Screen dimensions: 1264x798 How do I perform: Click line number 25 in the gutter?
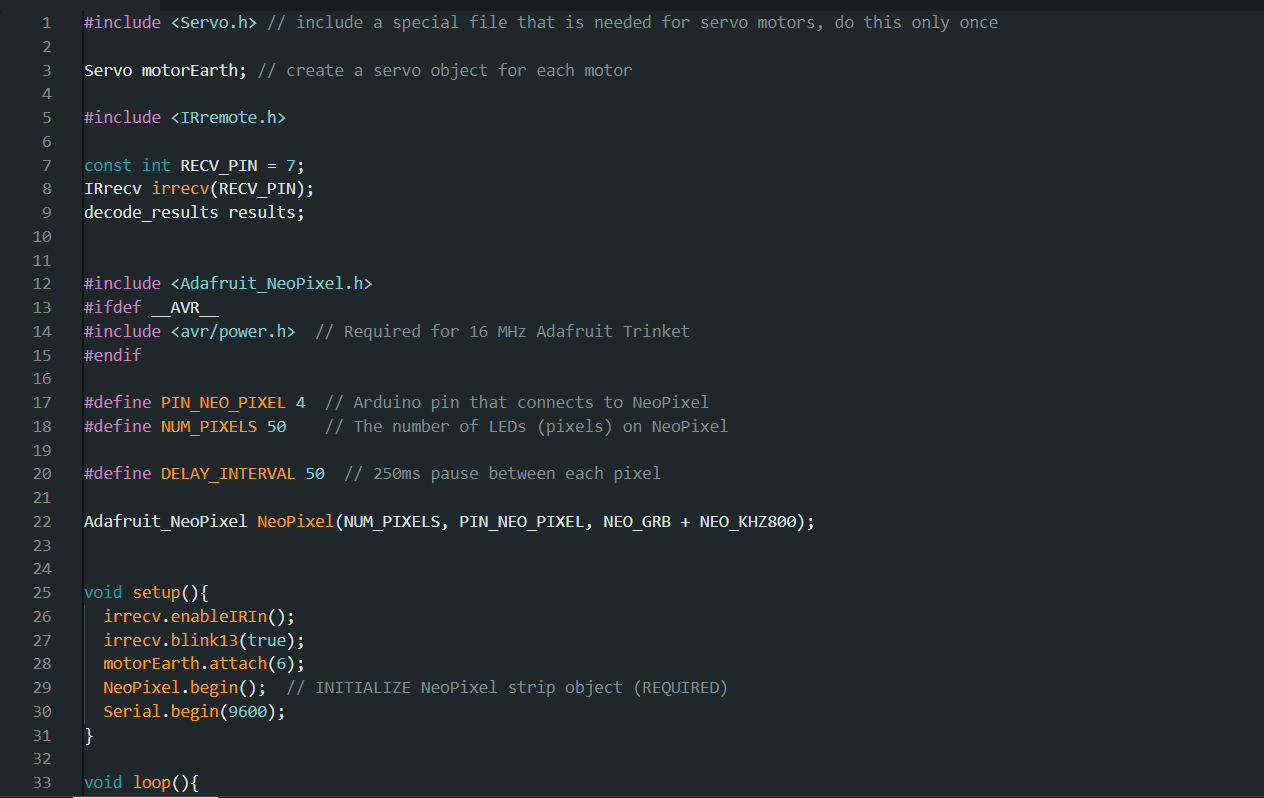tap(42, 593)
